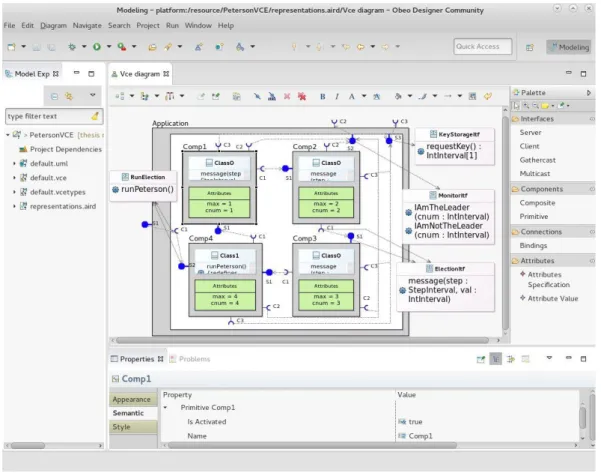
Task: Select the Style properties tab
Action: (x=133, y=427)
